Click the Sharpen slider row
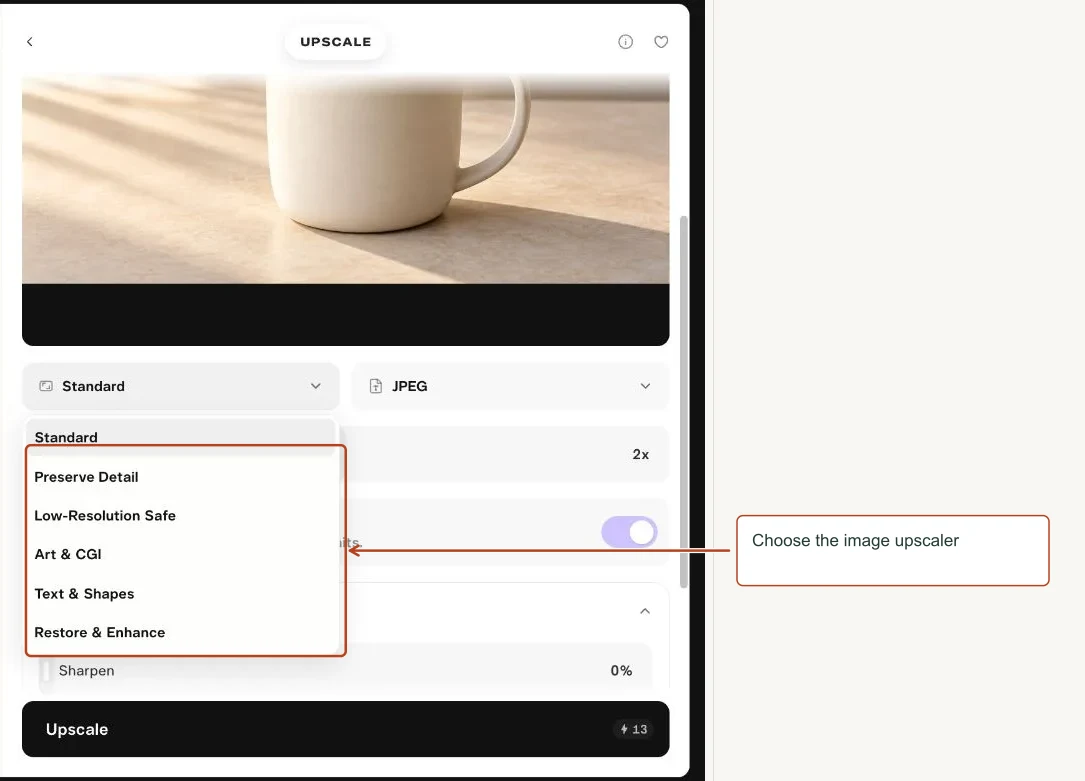Image resolution: width=1085 pixels, height=781 pixels. (x=345, y=670)
